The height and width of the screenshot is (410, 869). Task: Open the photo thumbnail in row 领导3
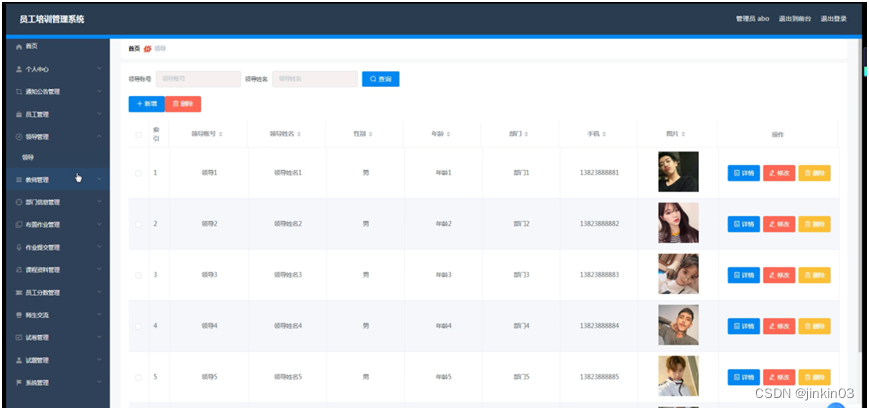(x=678, y=274)
